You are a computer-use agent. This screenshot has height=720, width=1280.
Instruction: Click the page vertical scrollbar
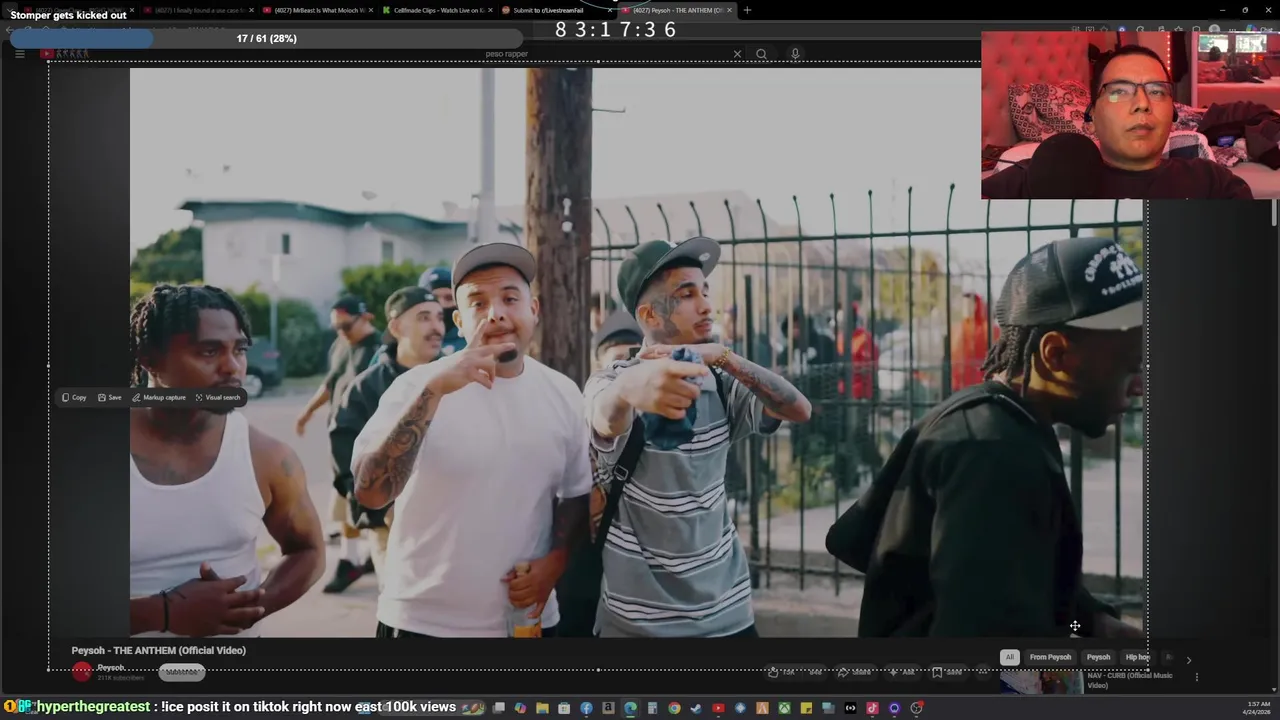tap(1274, 212)
